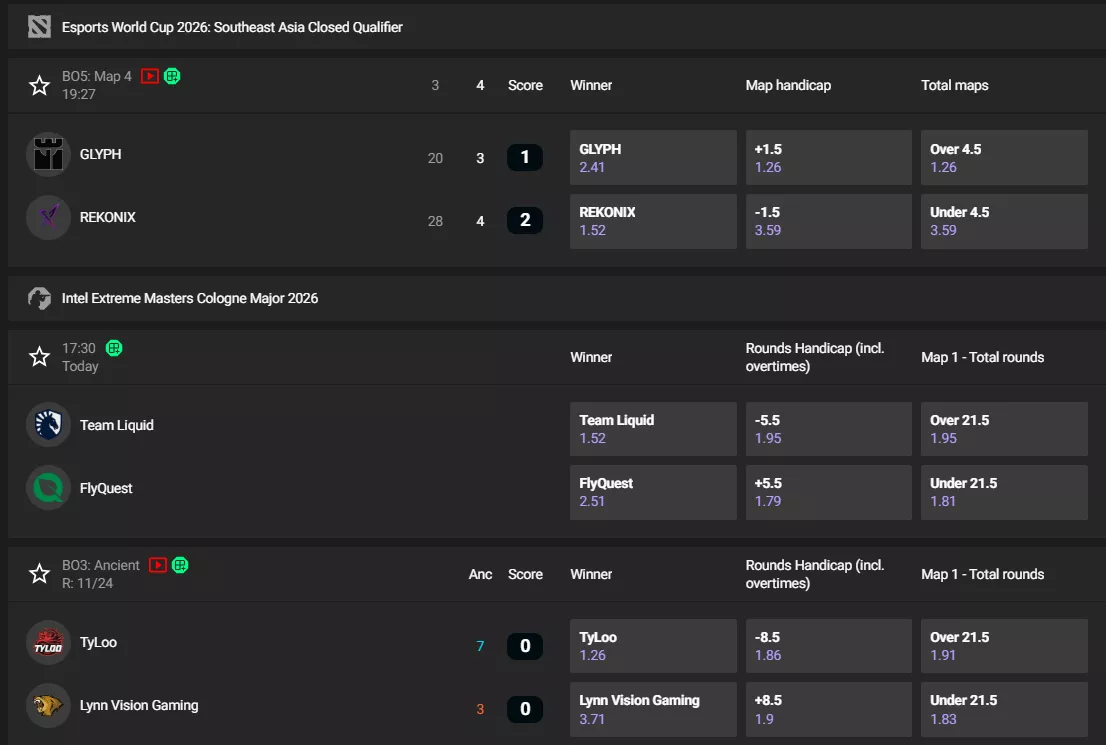Screen dimensions: 1106x745
Task: Open green stats icon for BO5 Map 4 match
Action: pyautogui.click(x=172, y=76)
